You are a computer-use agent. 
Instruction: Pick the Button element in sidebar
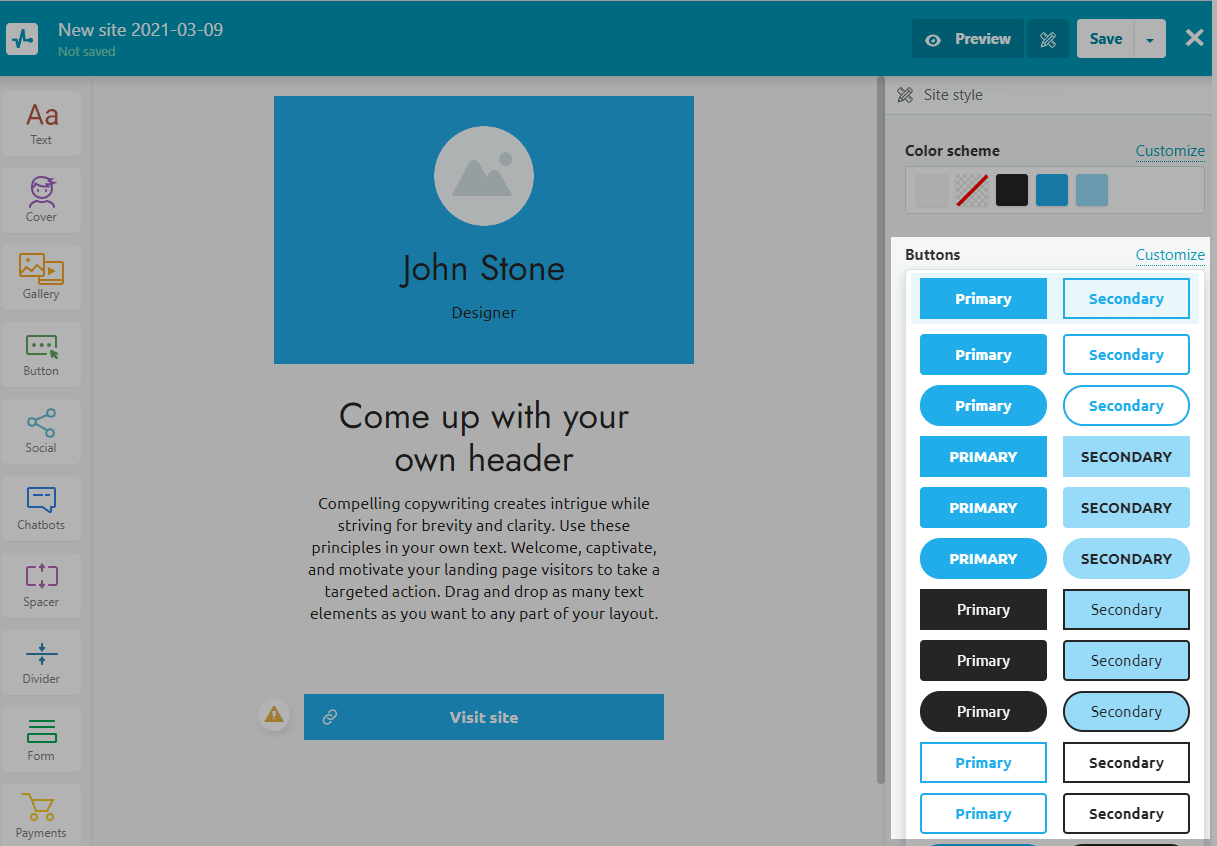pos(41,354)
